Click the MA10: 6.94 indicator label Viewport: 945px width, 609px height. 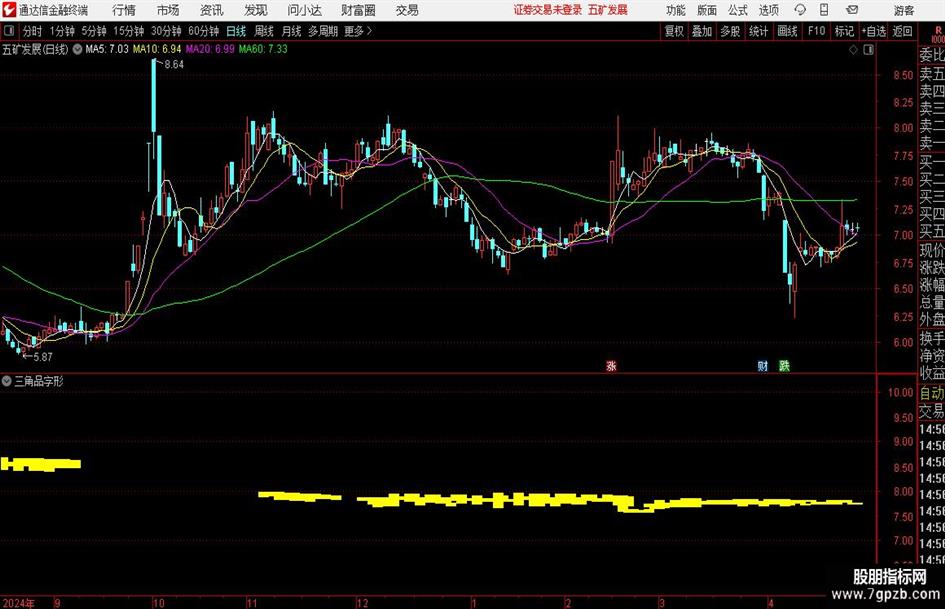pos(157,49)
